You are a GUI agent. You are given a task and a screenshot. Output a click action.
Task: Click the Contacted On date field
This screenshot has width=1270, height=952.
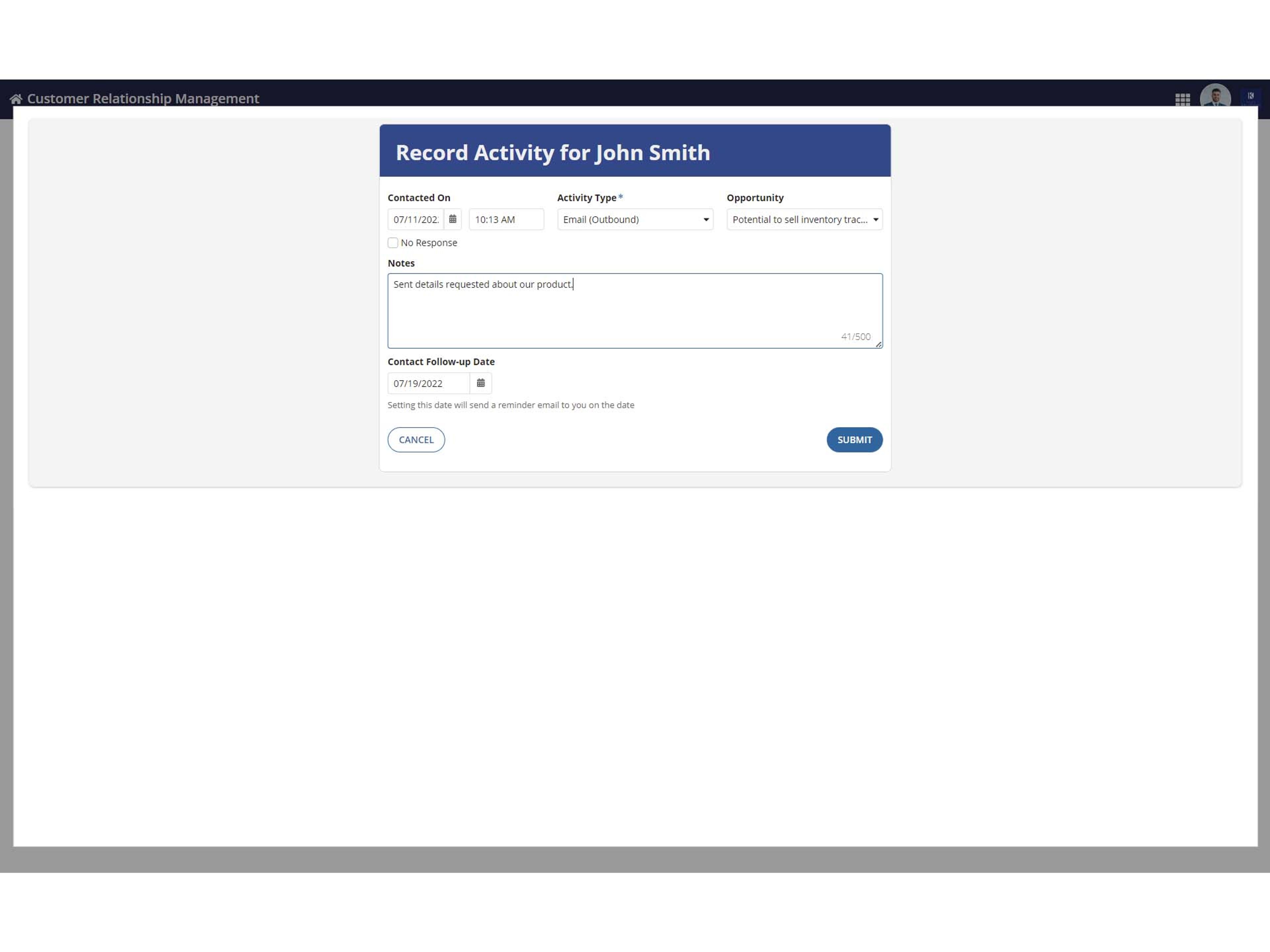pos(416,219)
